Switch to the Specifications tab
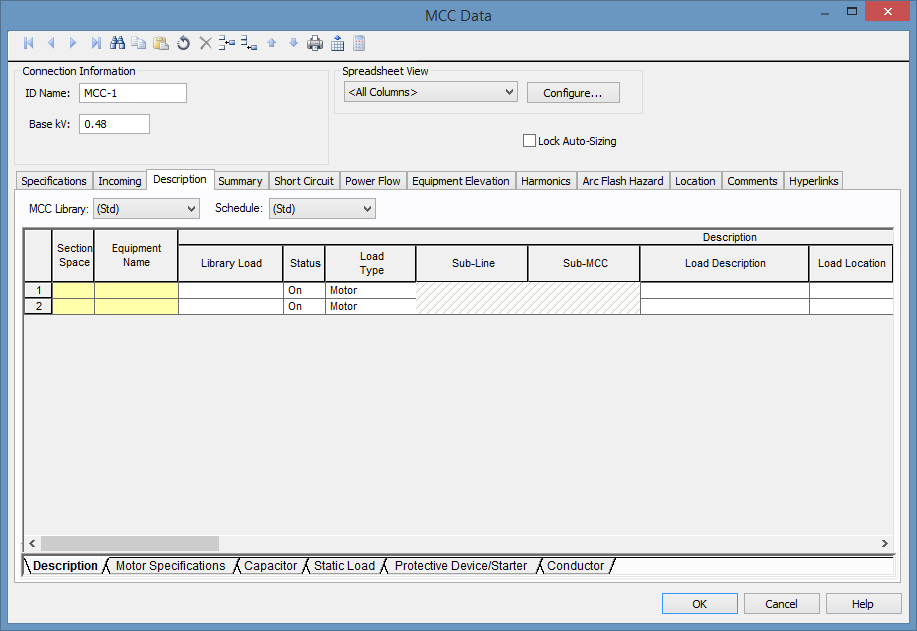Screen dimensions: 917x631 (x=54, y=181)
